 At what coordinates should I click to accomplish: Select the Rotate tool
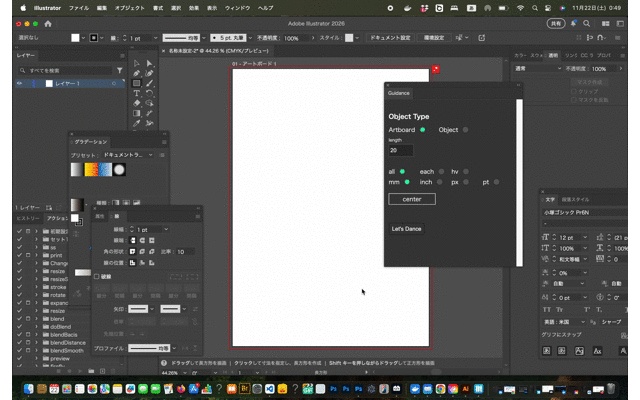pyautogui.click(x=149, y=93)
